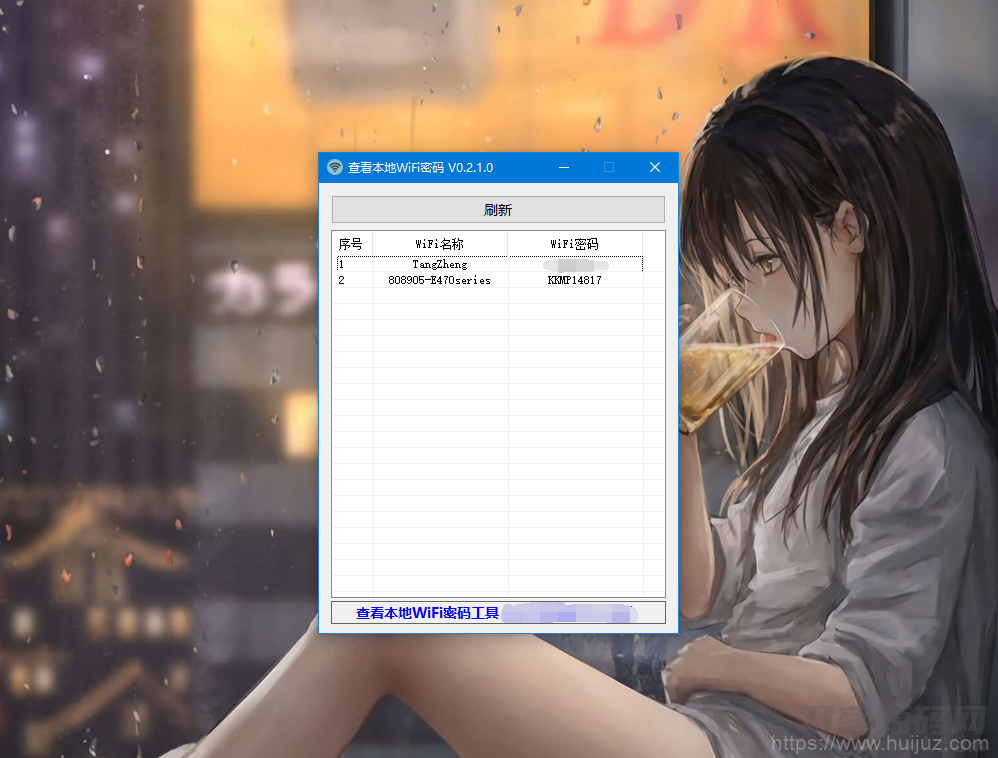Click the 序号 column header
Viewport: 998px width, 758px height.
pyautogui.click(x=352, y=244)
